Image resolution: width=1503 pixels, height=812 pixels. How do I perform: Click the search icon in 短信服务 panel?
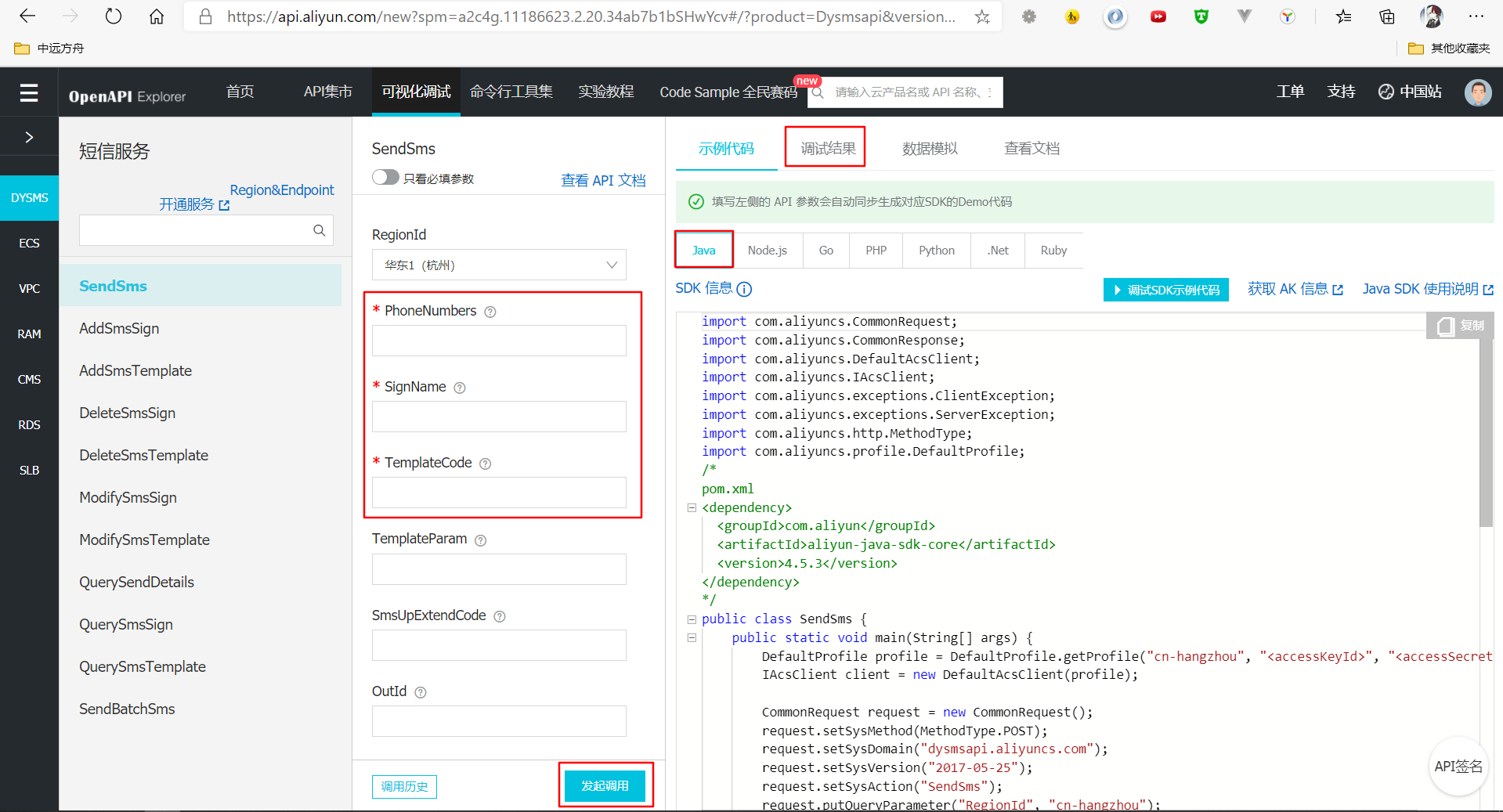[x=319, y=230]
